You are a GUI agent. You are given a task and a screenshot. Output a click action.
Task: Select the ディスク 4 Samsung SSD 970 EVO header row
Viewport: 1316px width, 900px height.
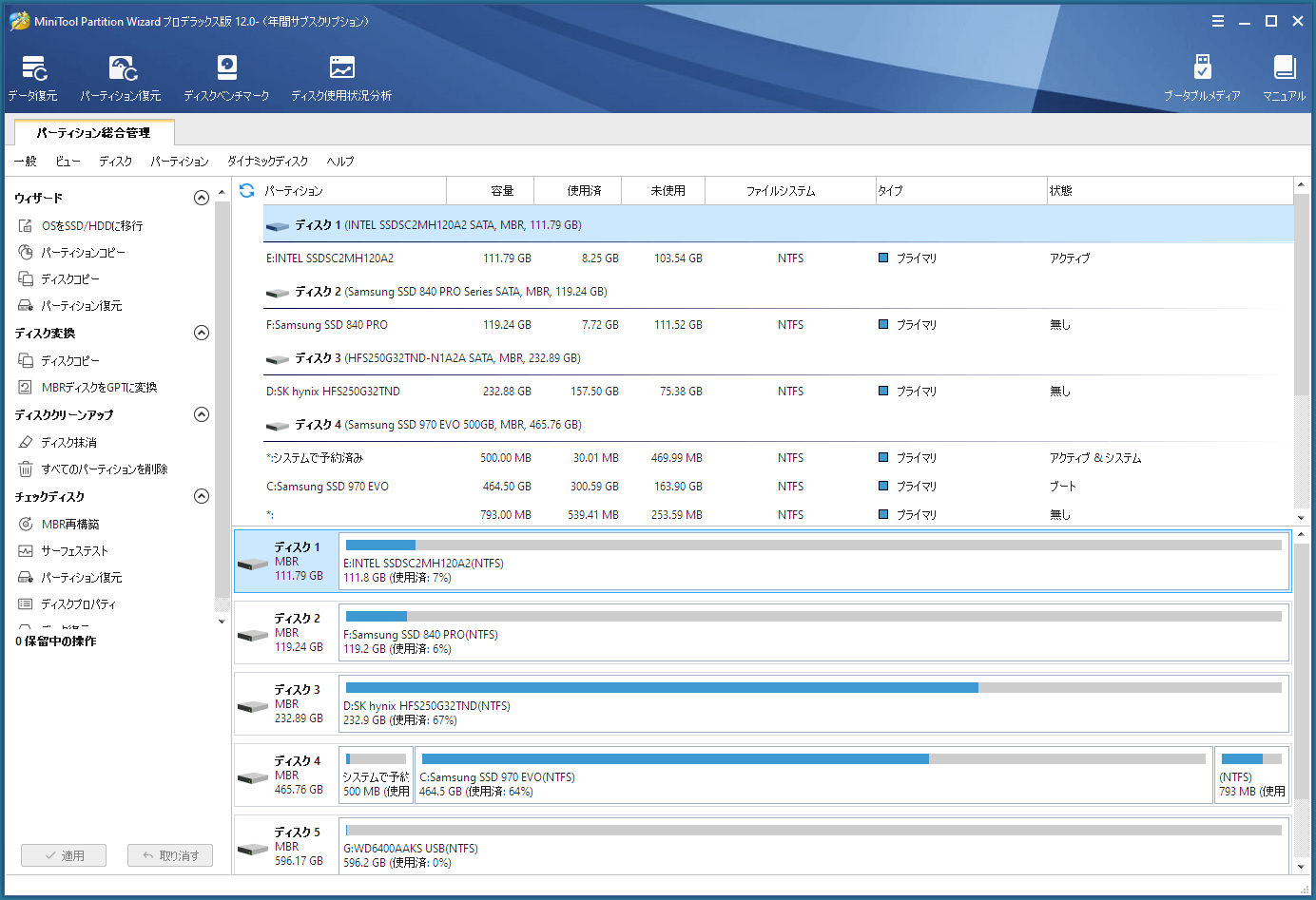click(x=778, y=424)
